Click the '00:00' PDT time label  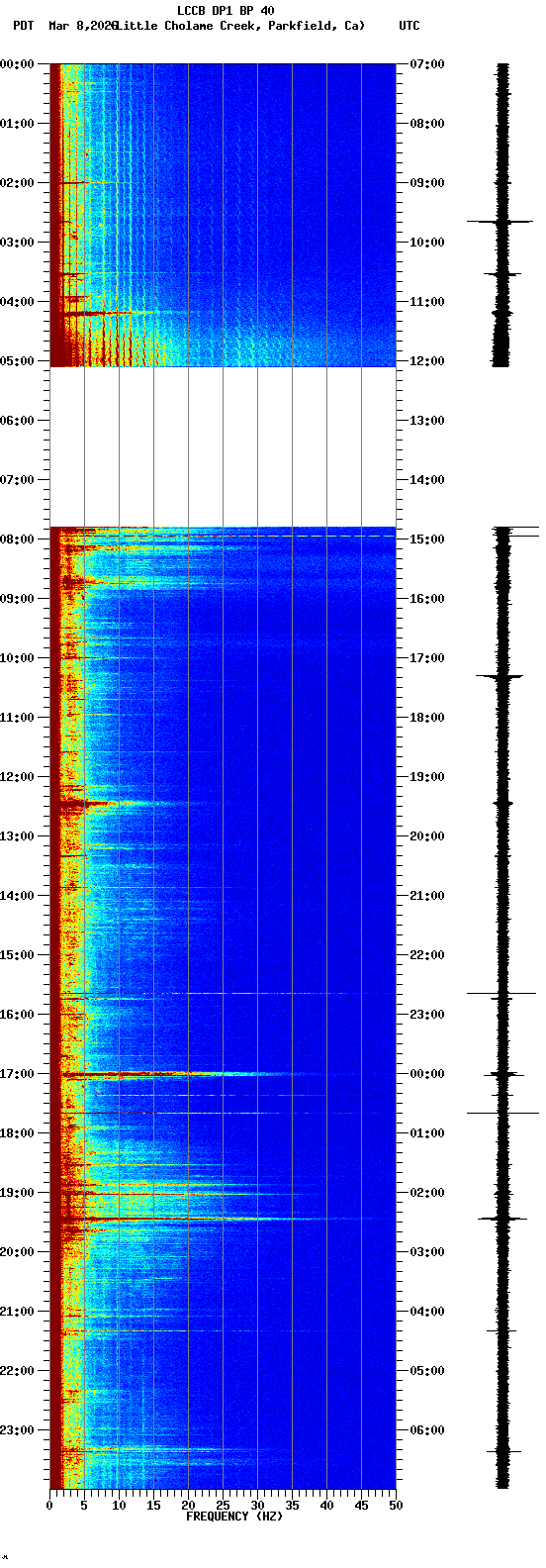click(x=17, y=63)
